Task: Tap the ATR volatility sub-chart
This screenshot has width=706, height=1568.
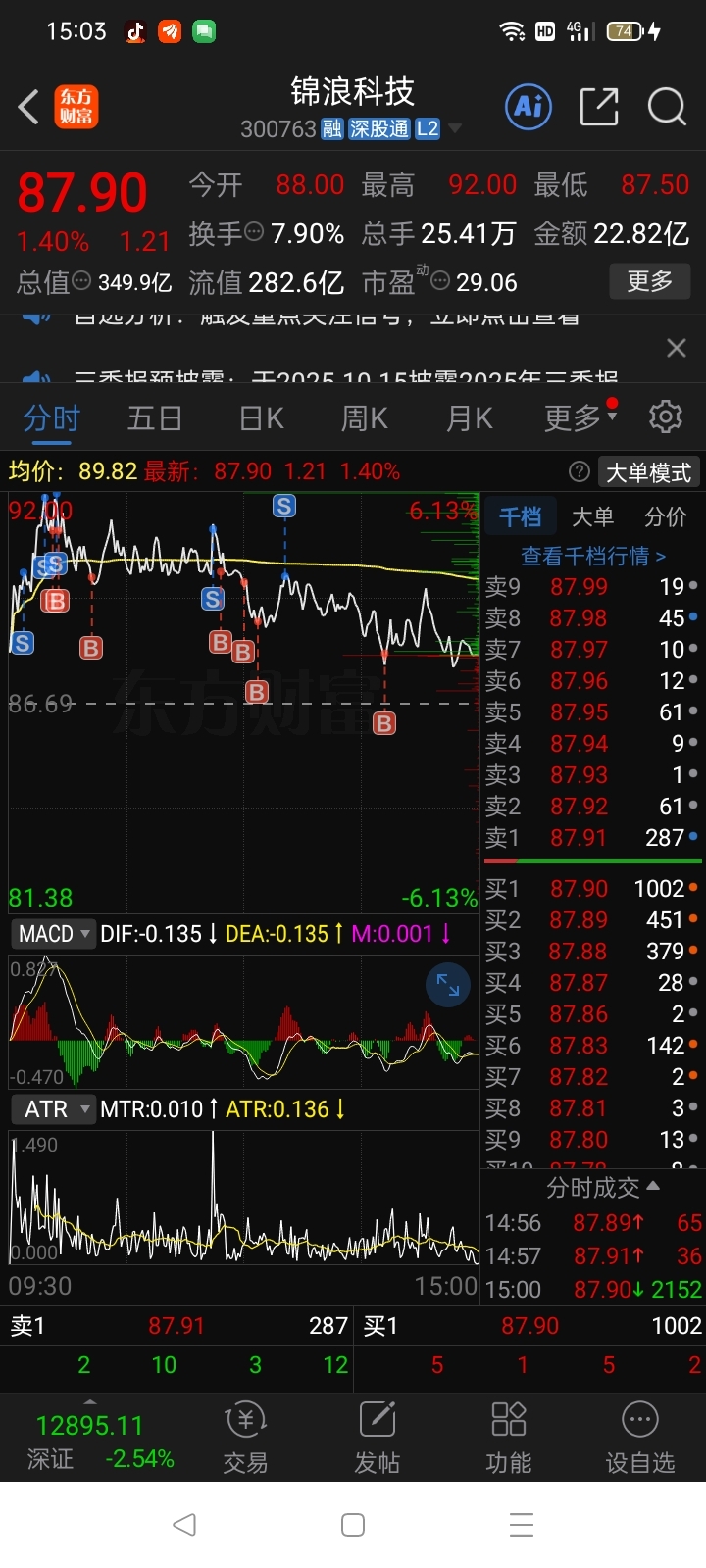Action: pyautogui.click(x=243, y=1198)
